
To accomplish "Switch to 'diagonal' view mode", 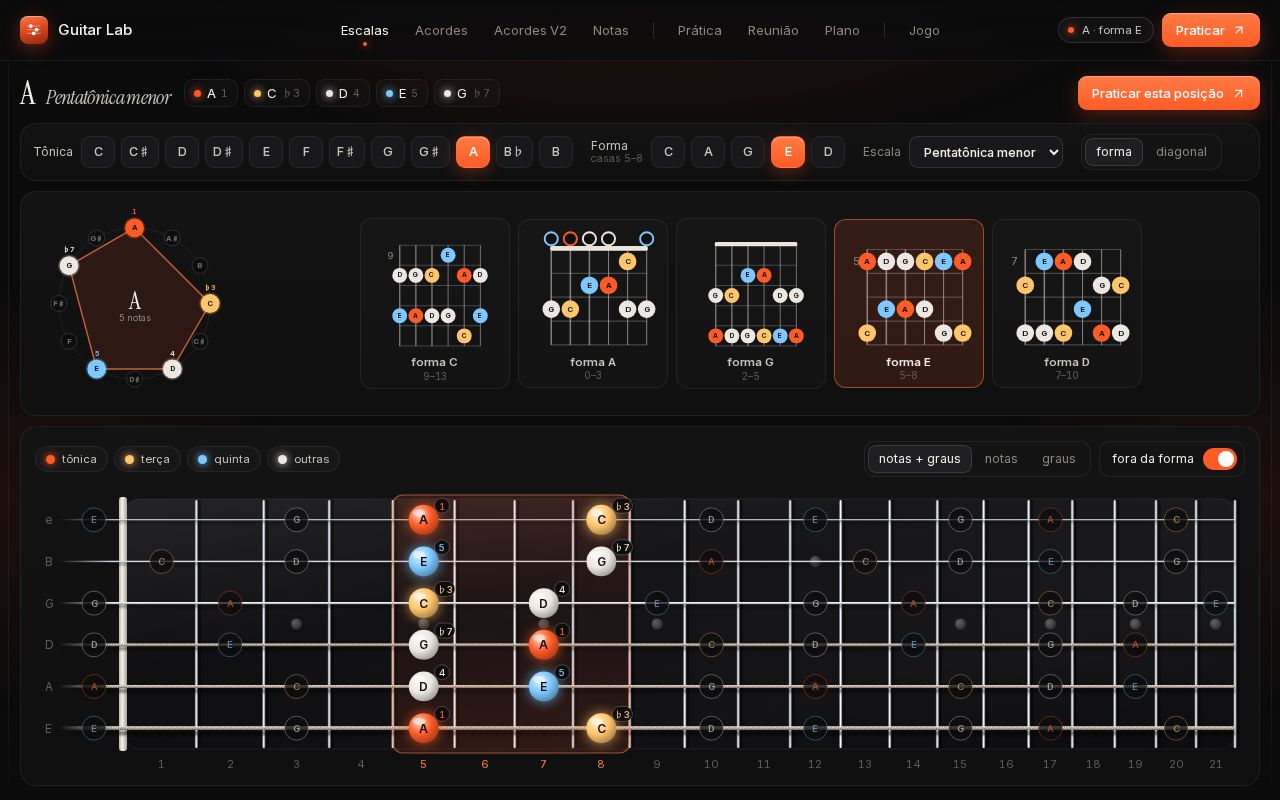I will coord(1181,152).
